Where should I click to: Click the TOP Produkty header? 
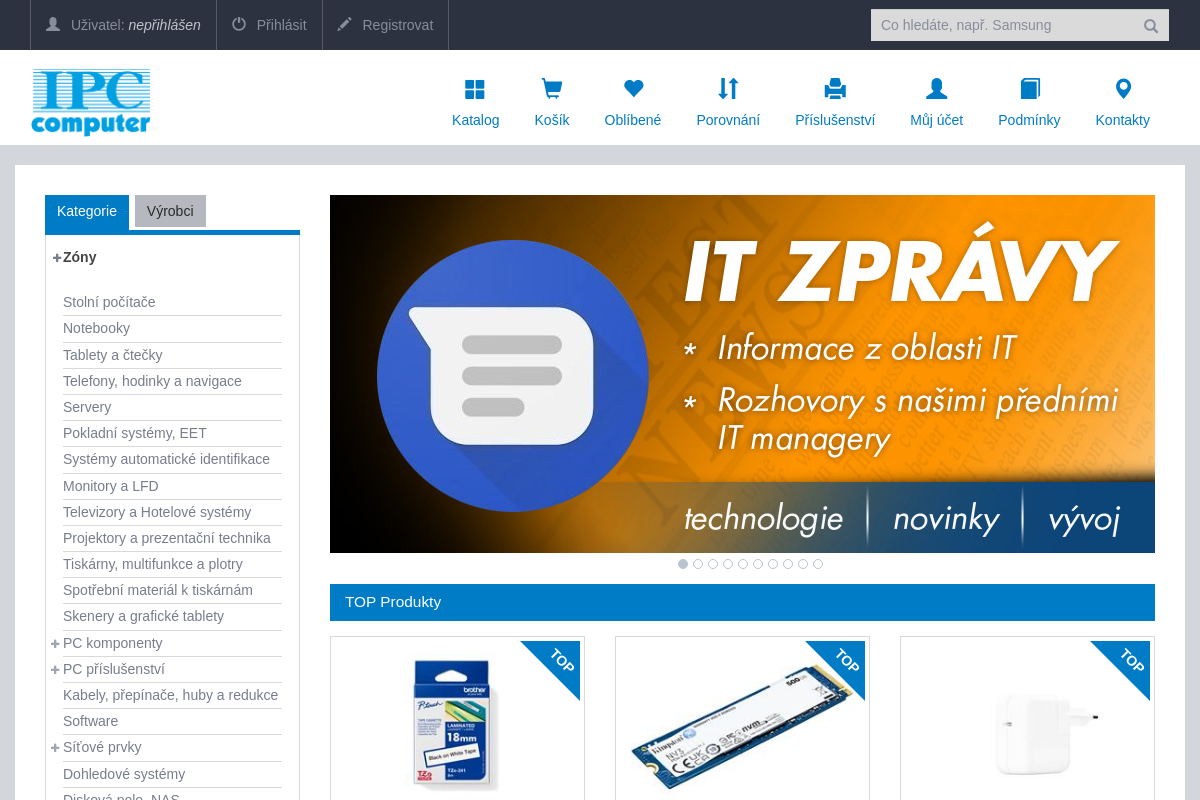[x=742, y=602]
